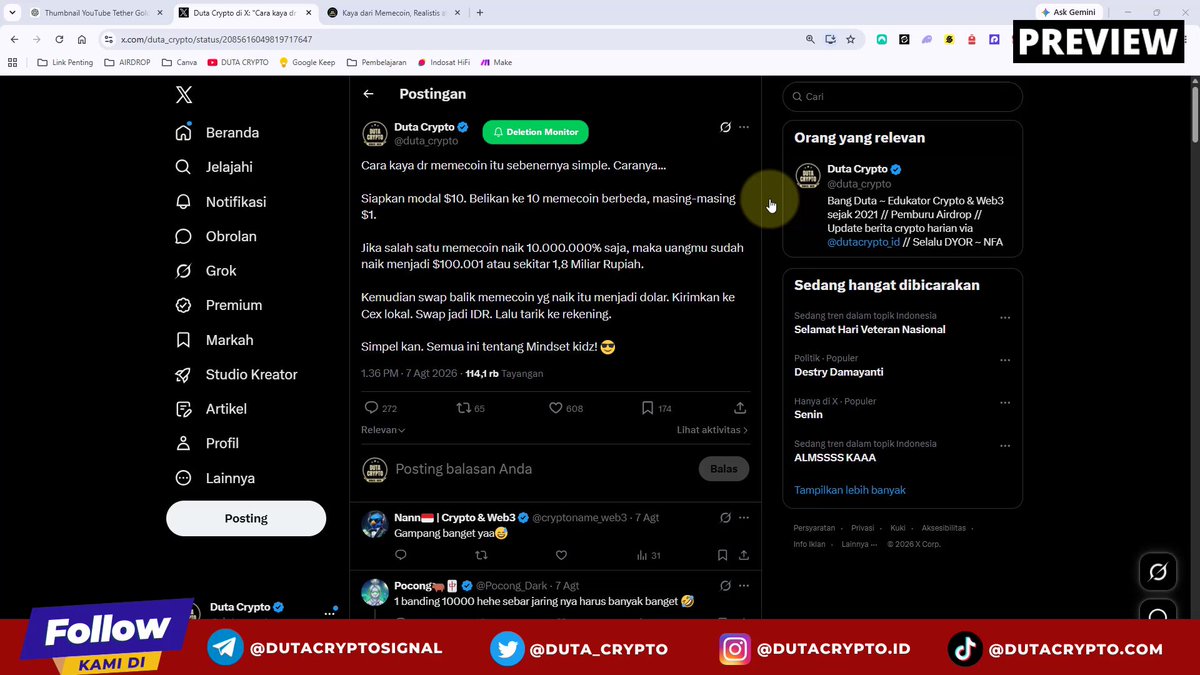Repost the post showing 65 reposts
1200x675 pixels.
click(471, 408)
